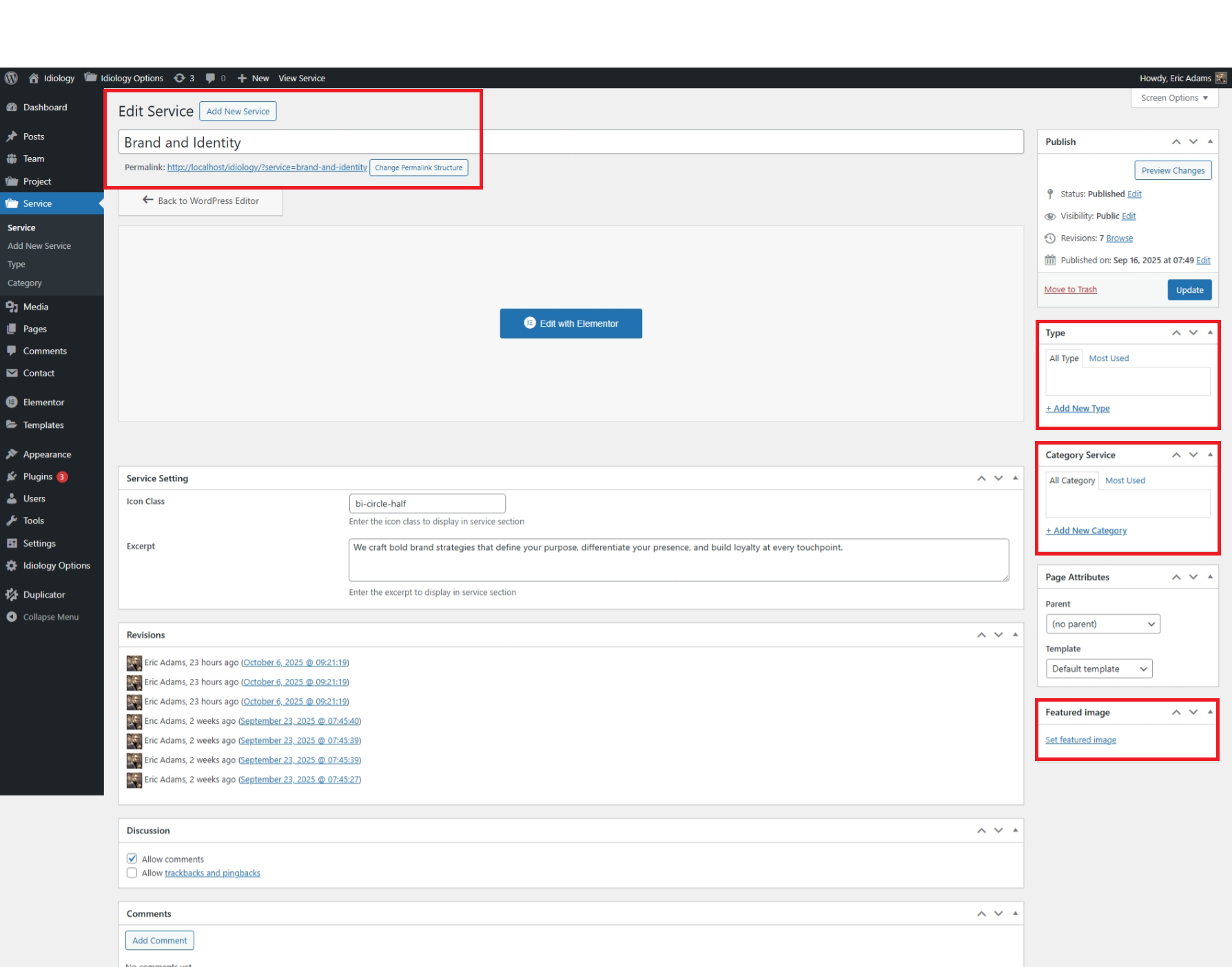Click the Update button

[x=1189, y=289]
